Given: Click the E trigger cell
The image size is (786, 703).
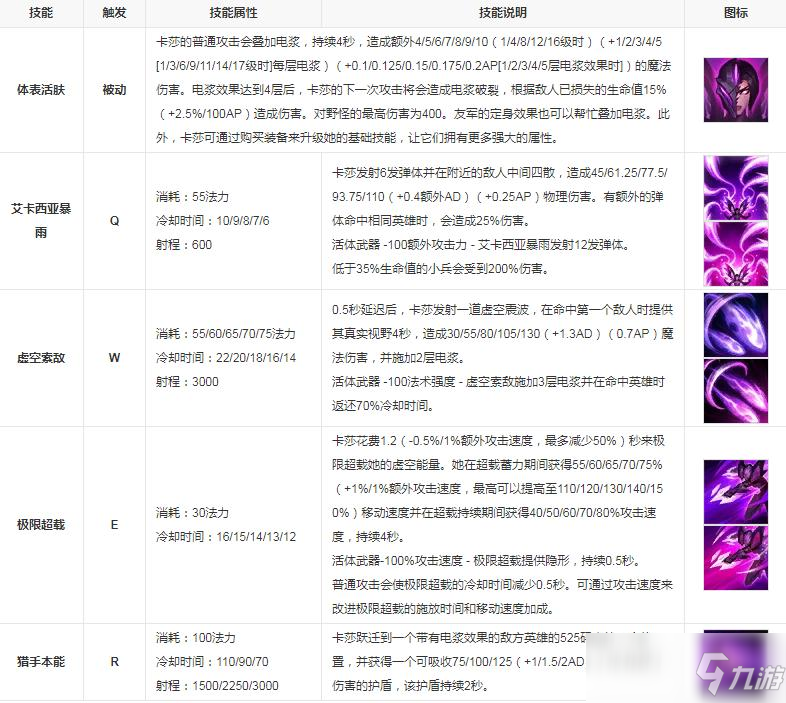Looking at the screenshot, I should point(114,525).
